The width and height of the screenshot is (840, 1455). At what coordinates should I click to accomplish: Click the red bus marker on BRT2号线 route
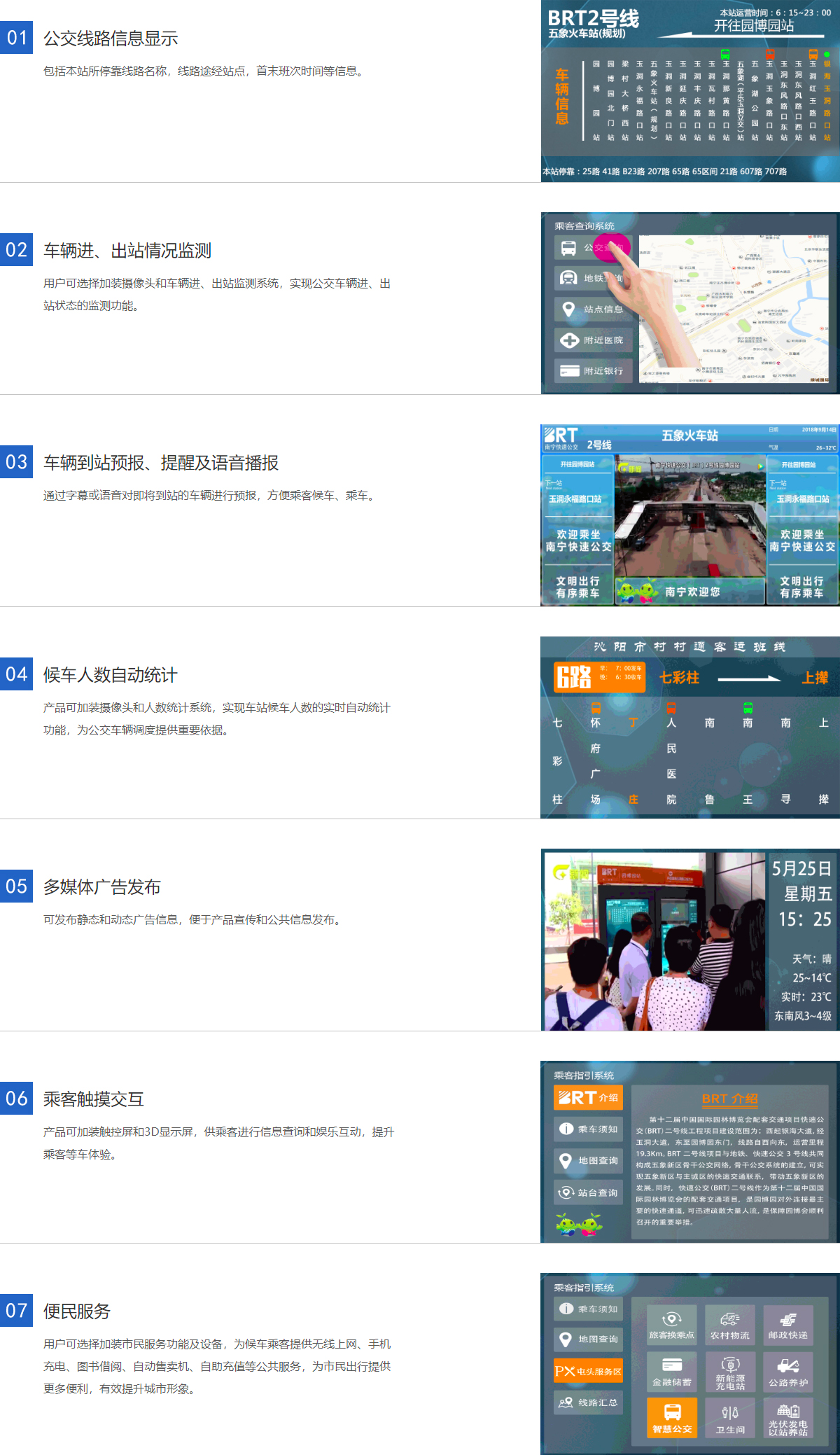[x=769, y=54]
